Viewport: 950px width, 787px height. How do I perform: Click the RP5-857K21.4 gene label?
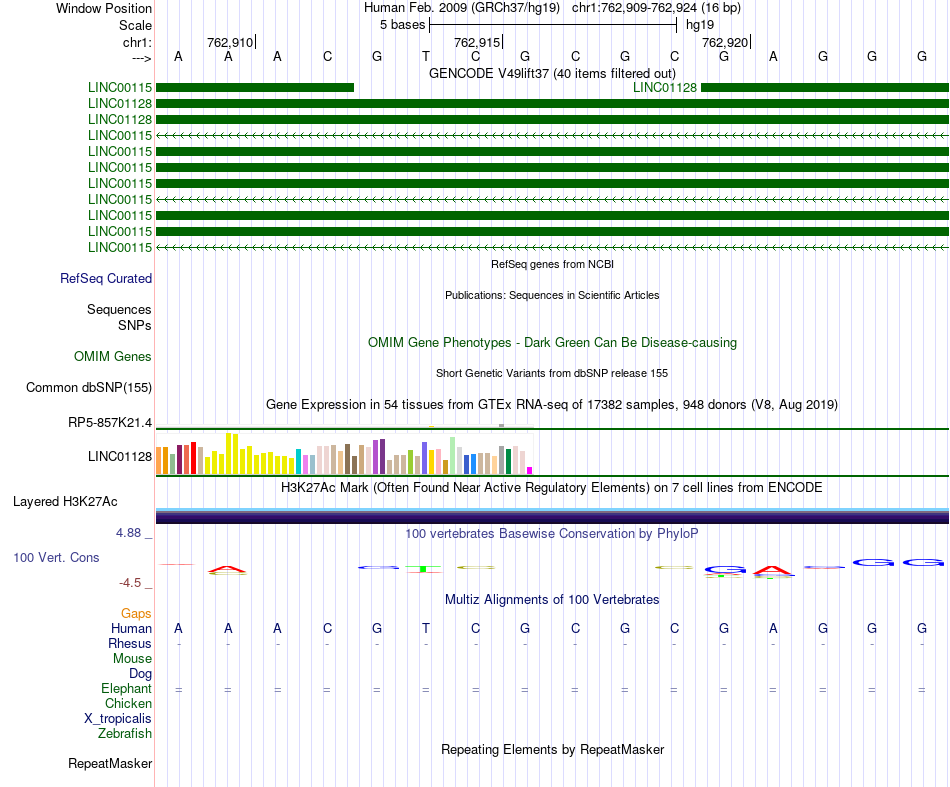click(110, 422)
